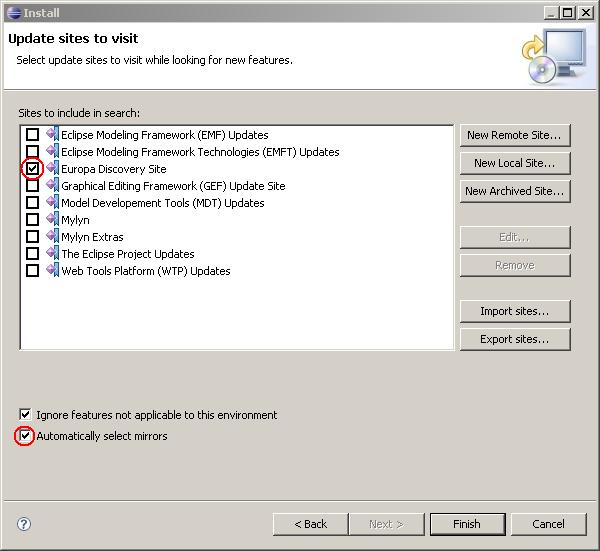This screenshot has height=551, width=600.
Task: Open Export sites dialog
Action: click(x=515, y=339)
